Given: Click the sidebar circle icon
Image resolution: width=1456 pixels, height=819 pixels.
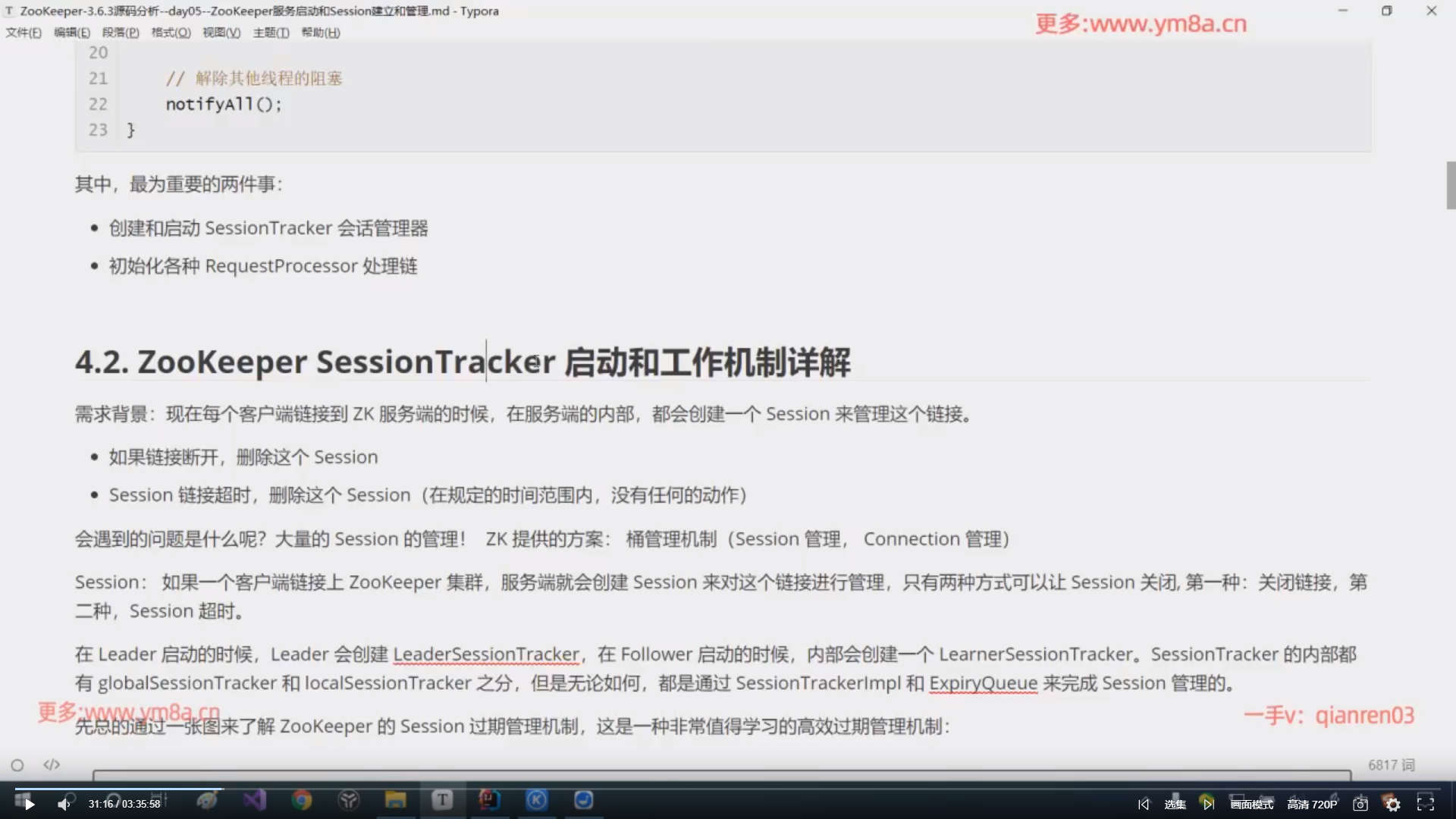Looking at the screenshot, I should 17,765.
